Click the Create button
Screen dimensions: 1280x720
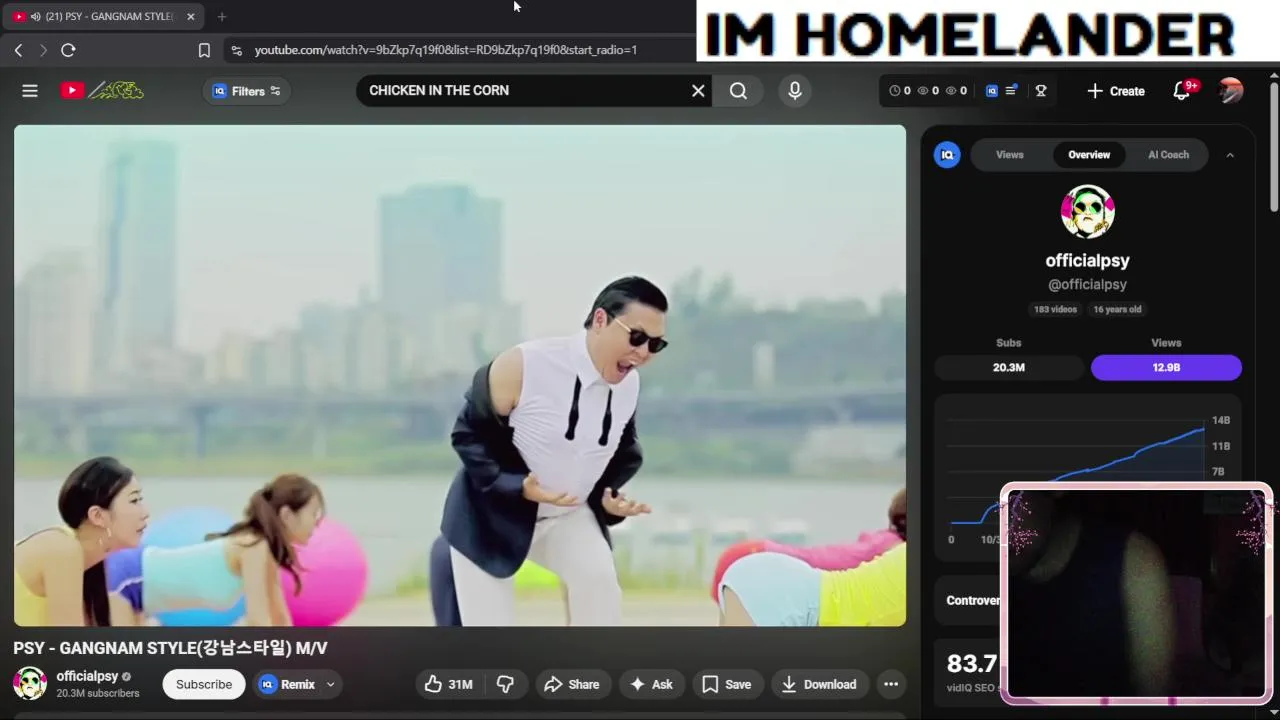(x=1116, y=91)
